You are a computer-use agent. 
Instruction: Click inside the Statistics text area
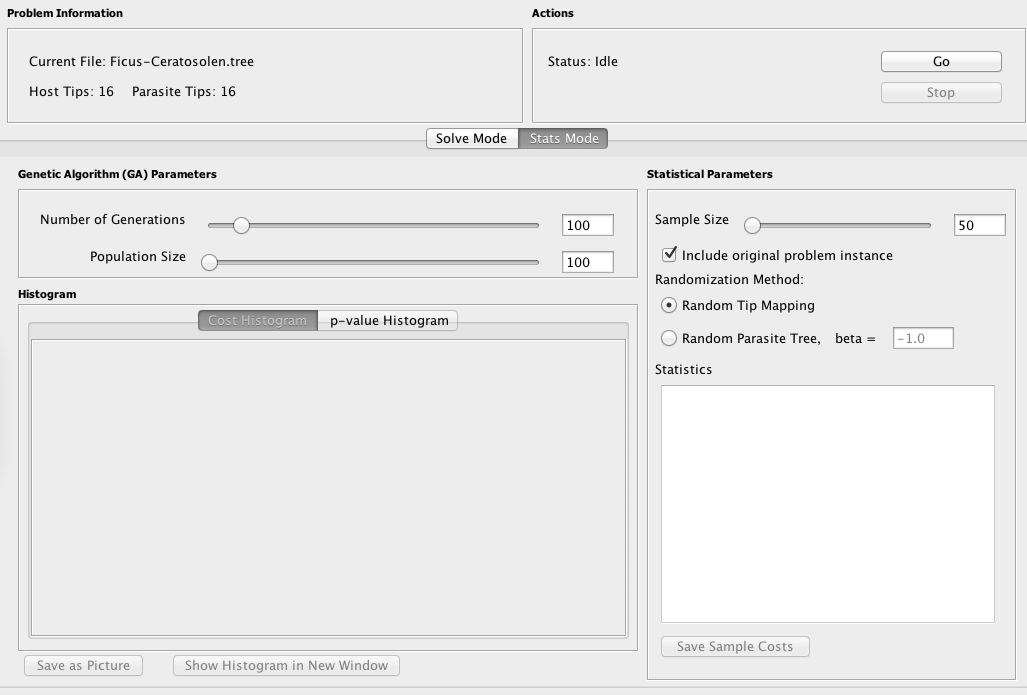[827, 503]
